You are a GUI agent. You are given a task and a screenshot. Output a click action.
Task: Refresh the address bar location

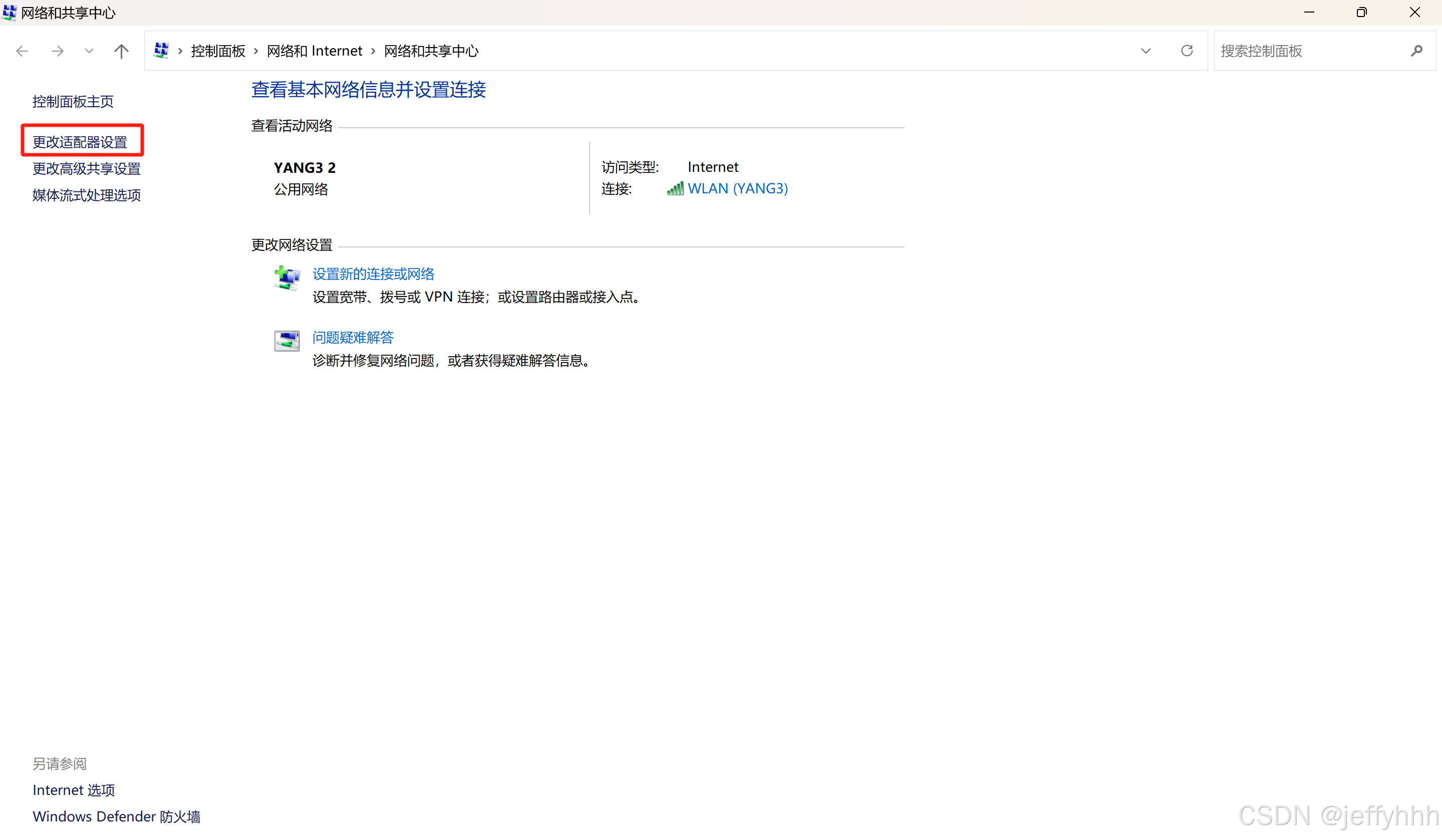click(1187, 51)
